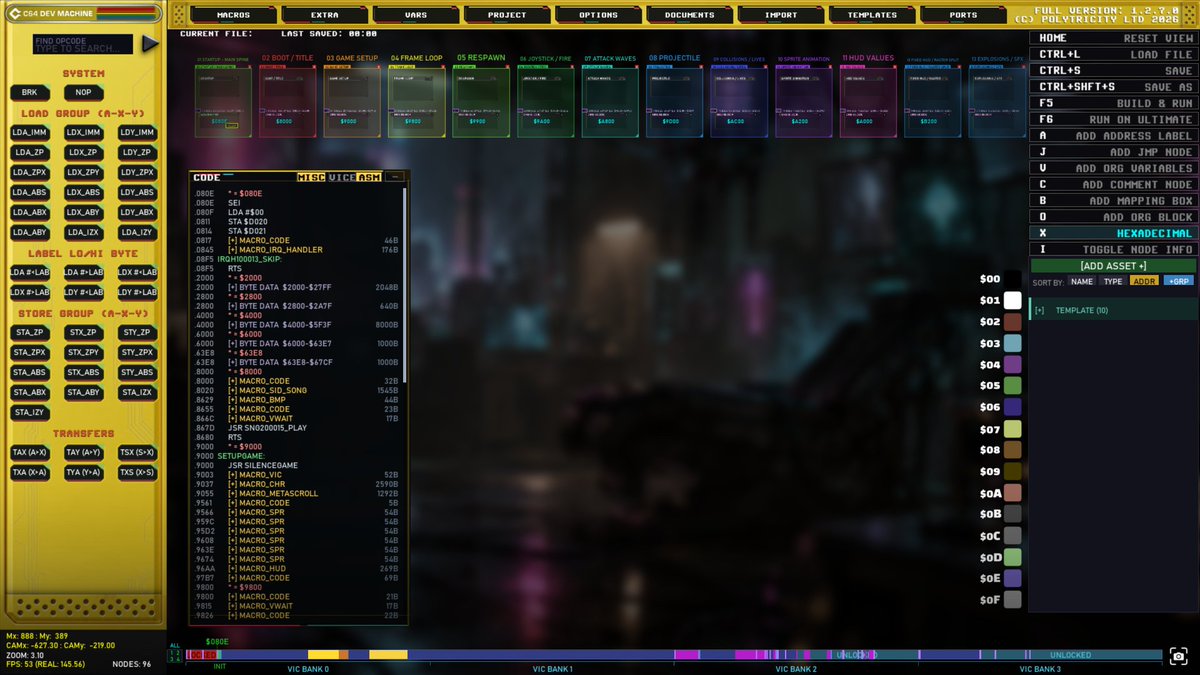Click the Find Opcode search field
The width and height of the screenshot is (1200, 675).
click(x=82, y=44)
